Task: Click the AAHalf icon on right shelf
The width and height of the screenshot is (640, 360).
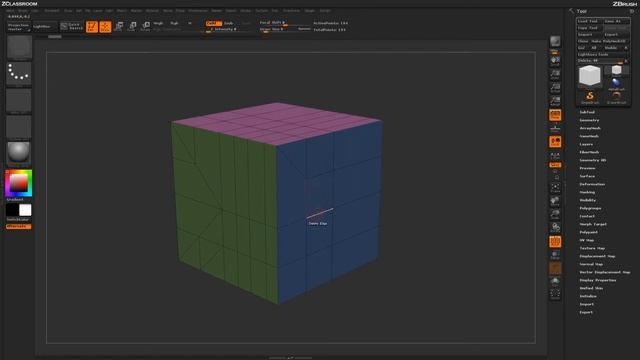Action: (555, 101)
